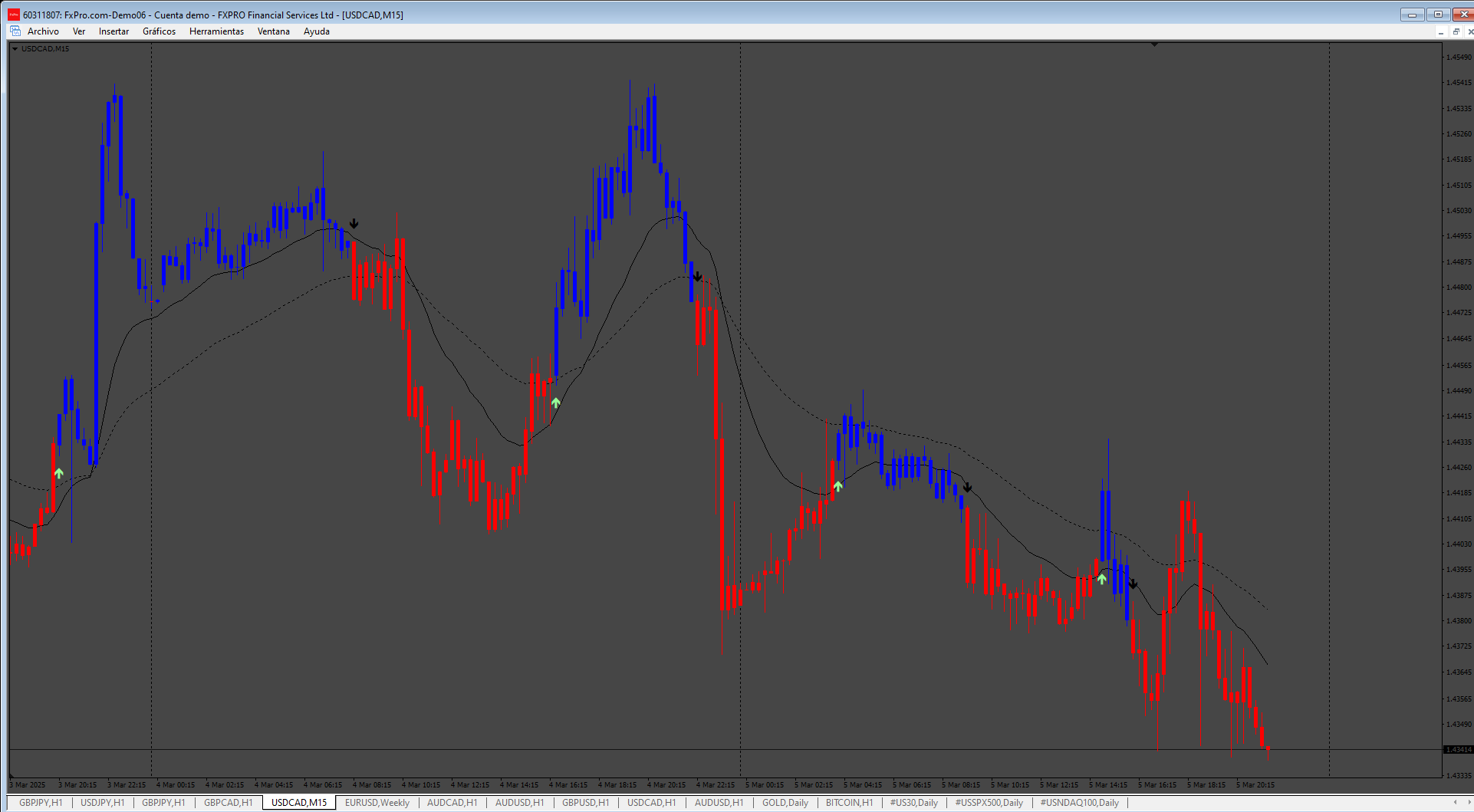Click the FxPro application icon in the title bar
1474x812 pixels.
(14, 15)
